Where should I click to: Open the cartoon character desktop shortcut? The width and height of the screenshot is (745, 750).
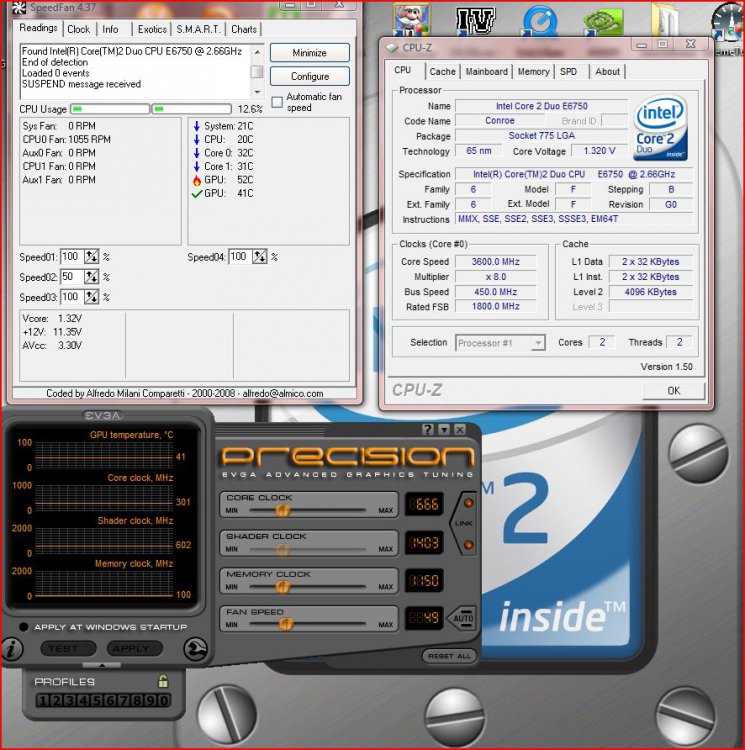coord(411,20)
